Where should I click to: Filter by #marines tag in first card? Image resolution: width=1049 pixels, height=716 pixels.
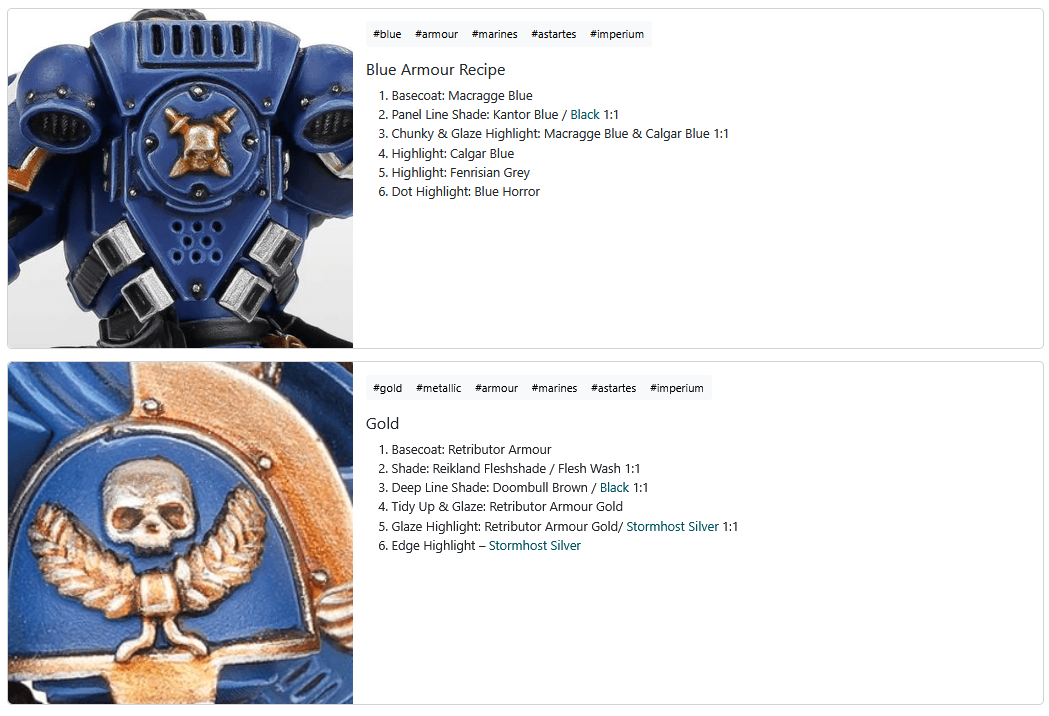click(494, 34)
